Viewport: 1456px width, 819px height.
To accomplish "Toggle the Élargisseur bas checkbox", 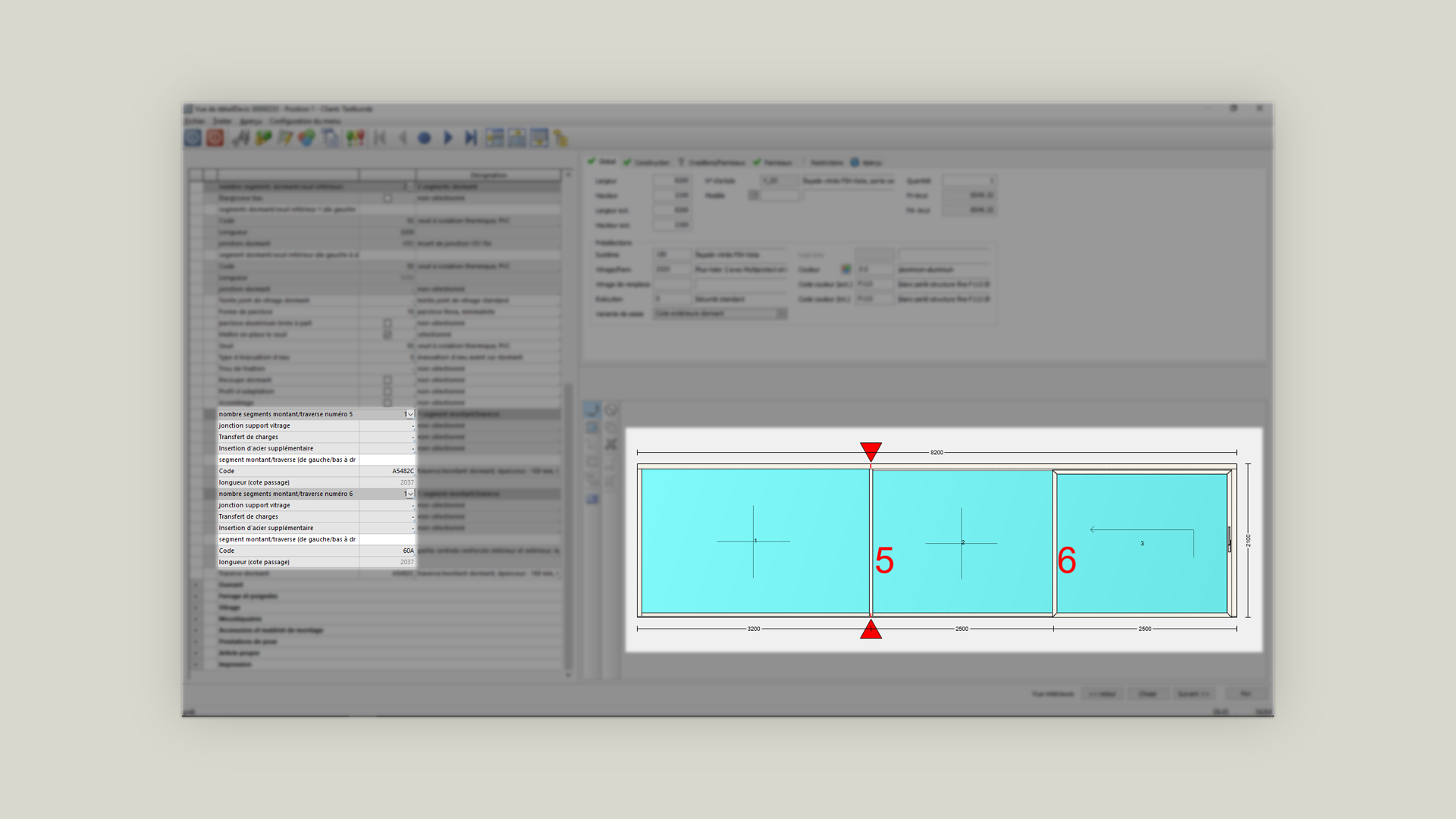I will 388,198.
